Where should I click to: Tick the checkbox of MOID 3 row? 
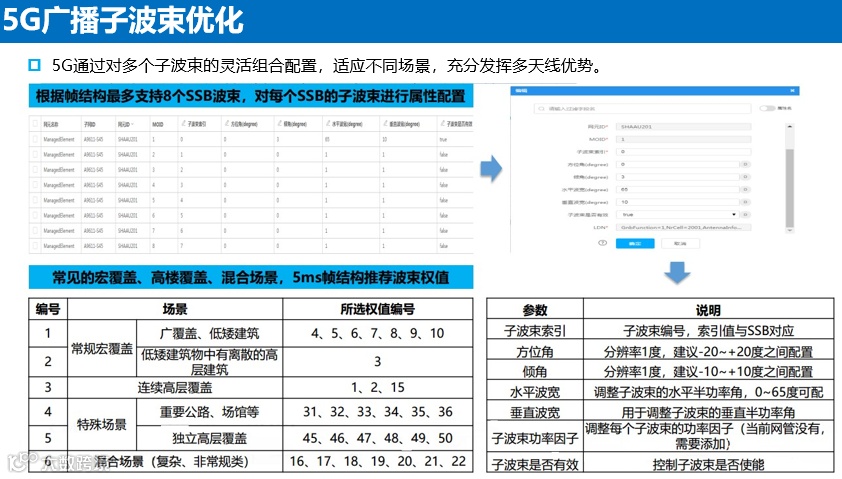coord(35,170)
